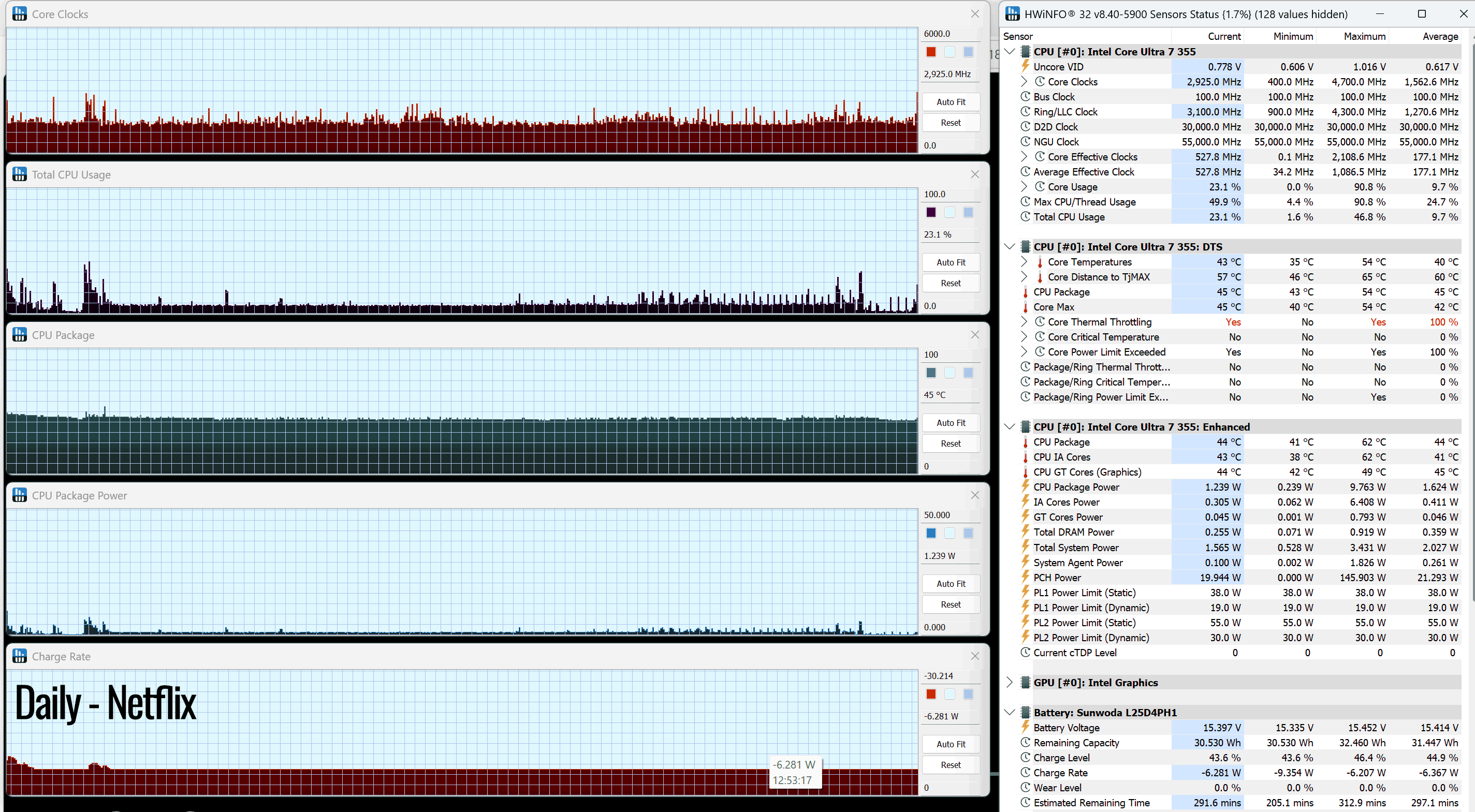Expand the Core Clocks sensor row
Image resolution: width=1475 pixels, height=812 pixels.
pyautogui.click(x=1025, y=82)
